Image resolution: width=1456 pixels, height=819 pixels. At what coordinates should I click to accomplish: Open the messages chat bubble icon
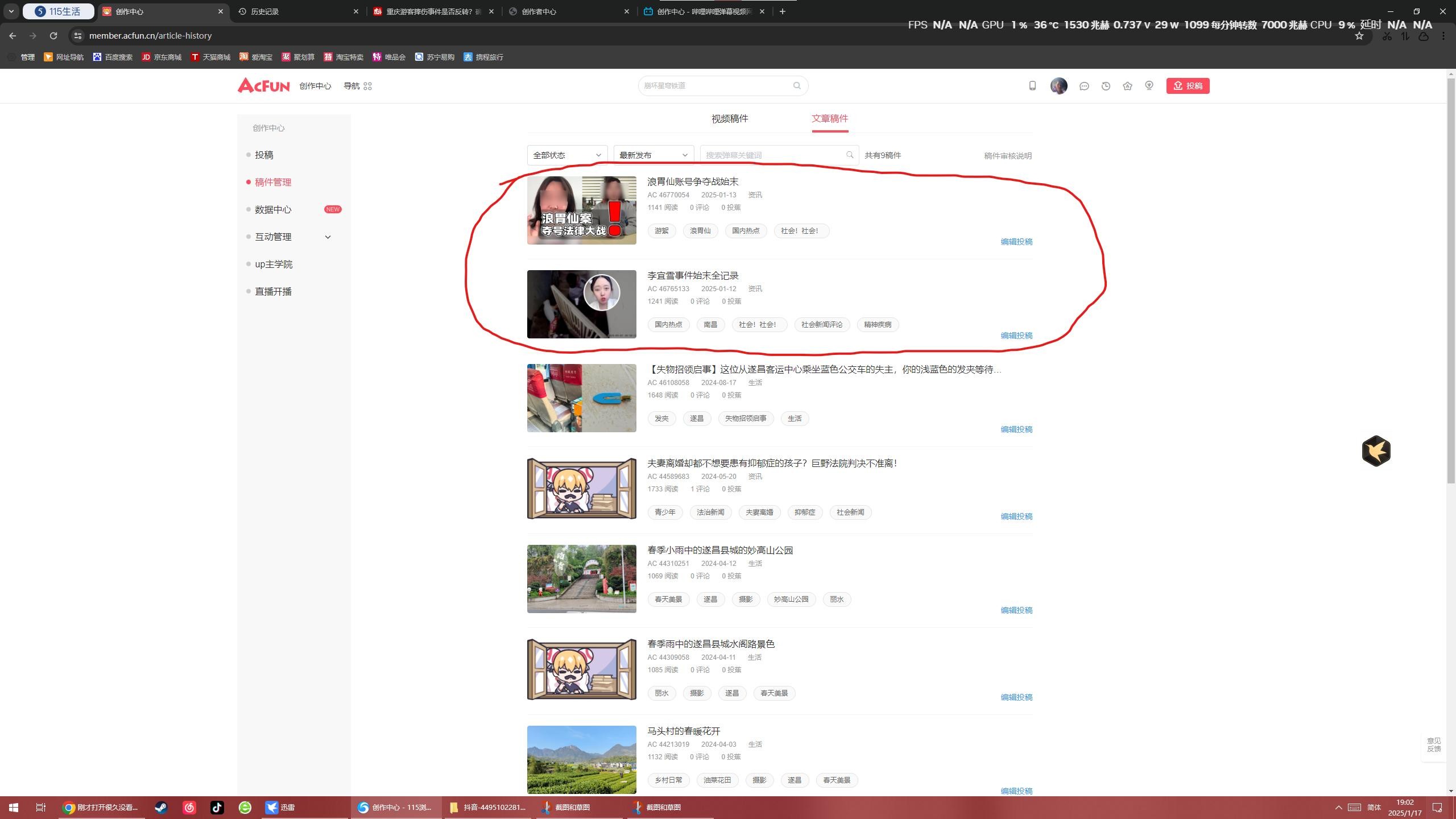tap(1084, 86)
